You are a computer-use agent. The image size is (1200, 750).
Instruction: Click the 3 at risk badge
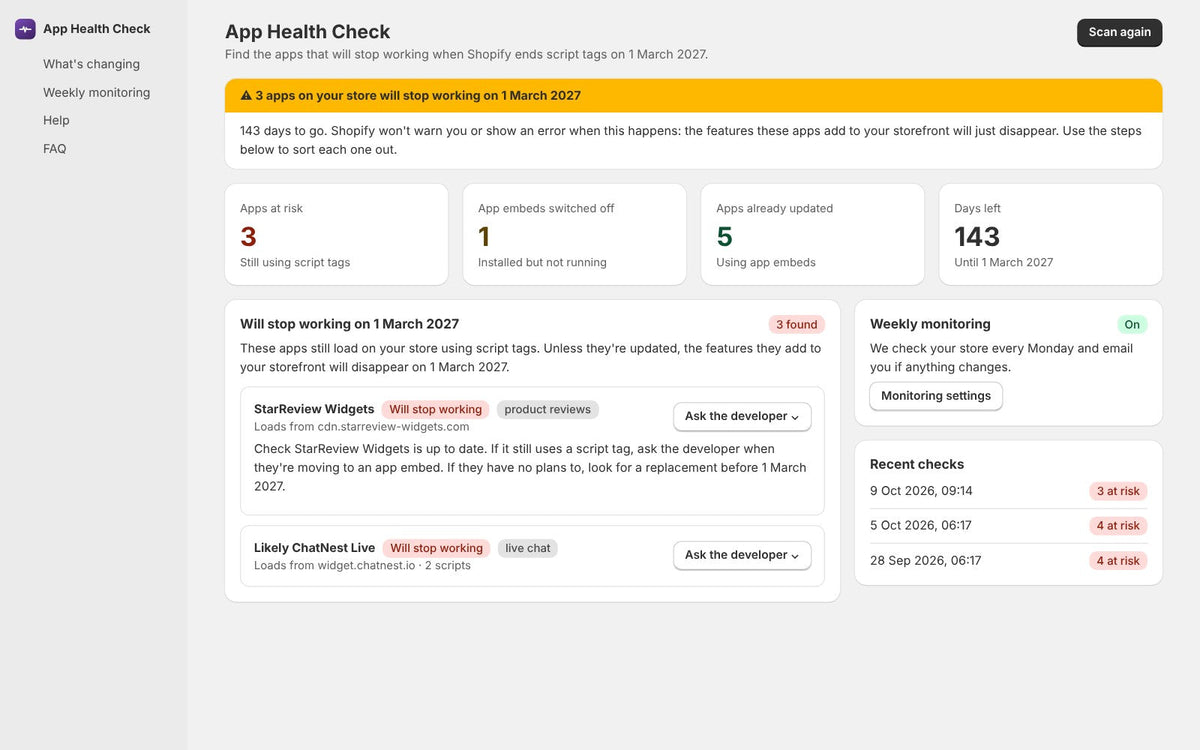[x=1118, y=491]
